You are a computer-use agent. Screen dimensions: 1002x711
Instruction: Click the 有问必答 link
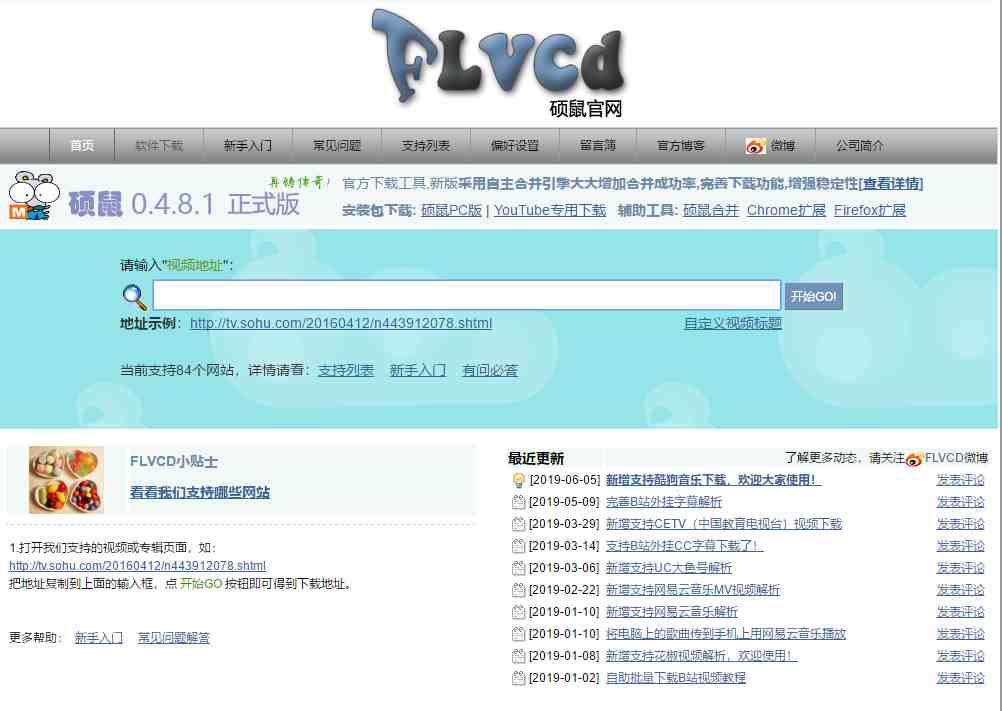tap(490, 371)
